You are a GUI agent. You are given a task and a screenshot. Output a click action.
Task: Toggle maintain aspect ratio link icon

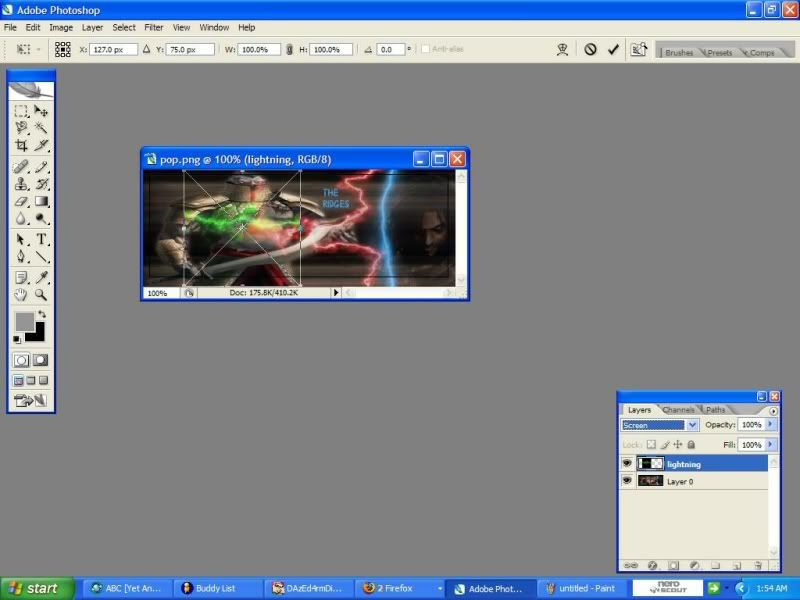tap(289, 49)
